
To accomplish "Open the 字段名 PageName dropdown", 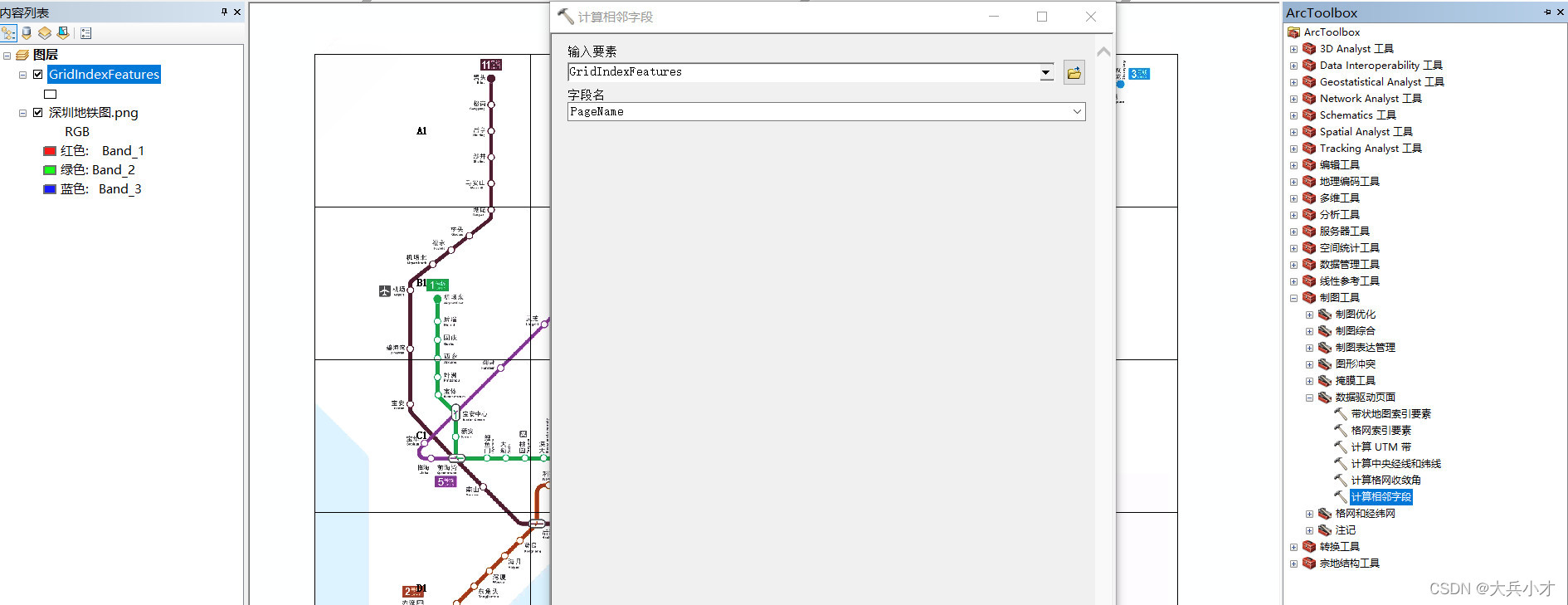I will point(1077,112).
